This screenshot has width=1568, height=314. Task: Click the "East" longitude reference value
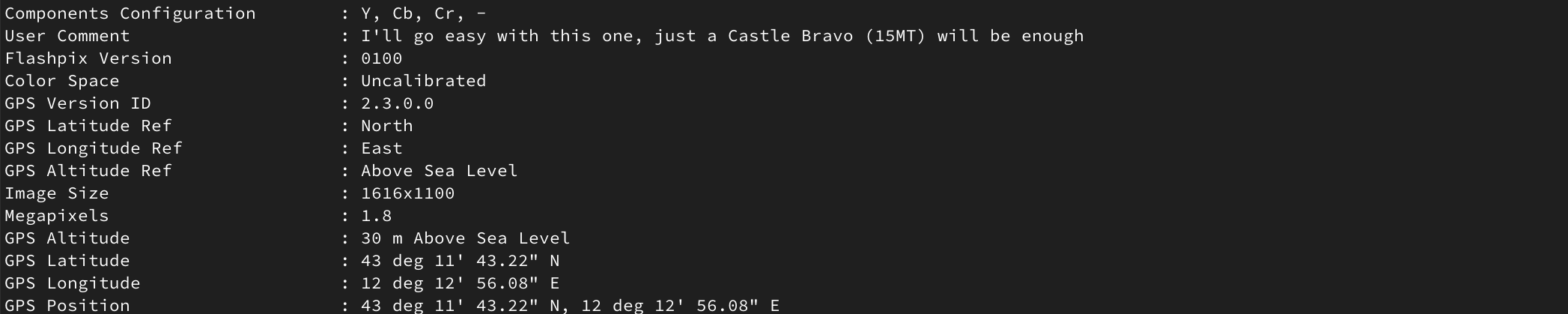381,148
